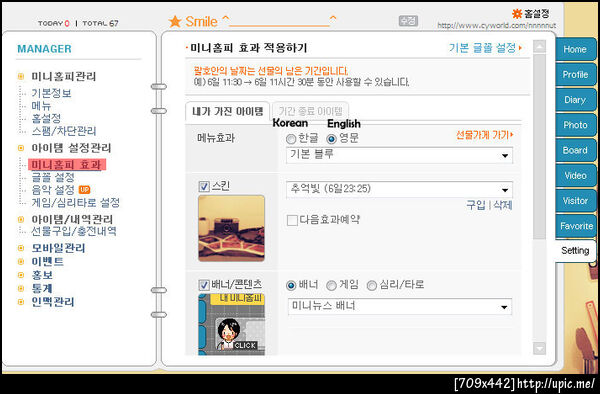Select the 영문 radio button

tap(331, 139)
